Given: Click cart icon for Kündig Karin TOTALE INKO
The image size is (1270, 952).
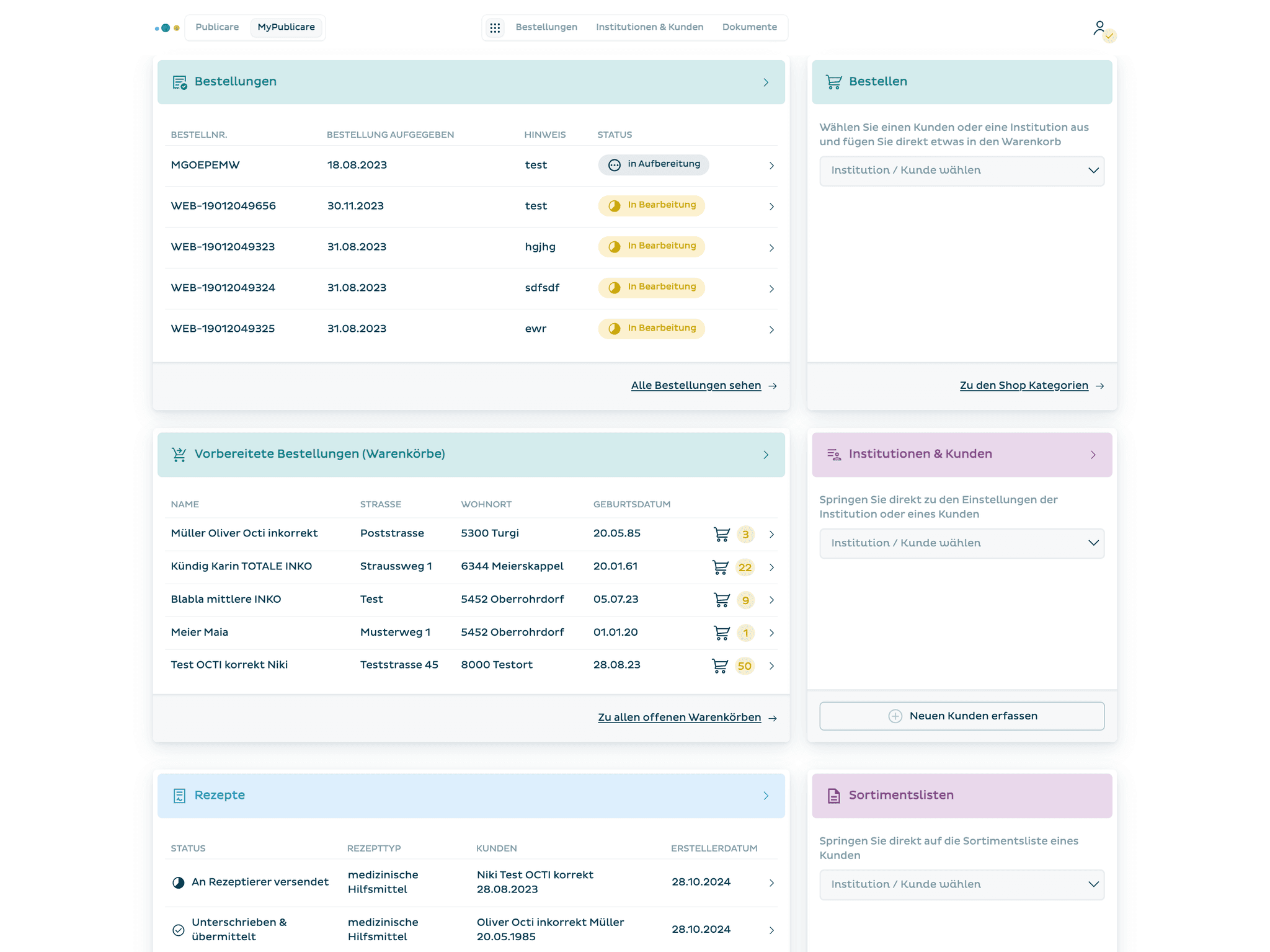Looking at the screenshot, I should [721, 567].
